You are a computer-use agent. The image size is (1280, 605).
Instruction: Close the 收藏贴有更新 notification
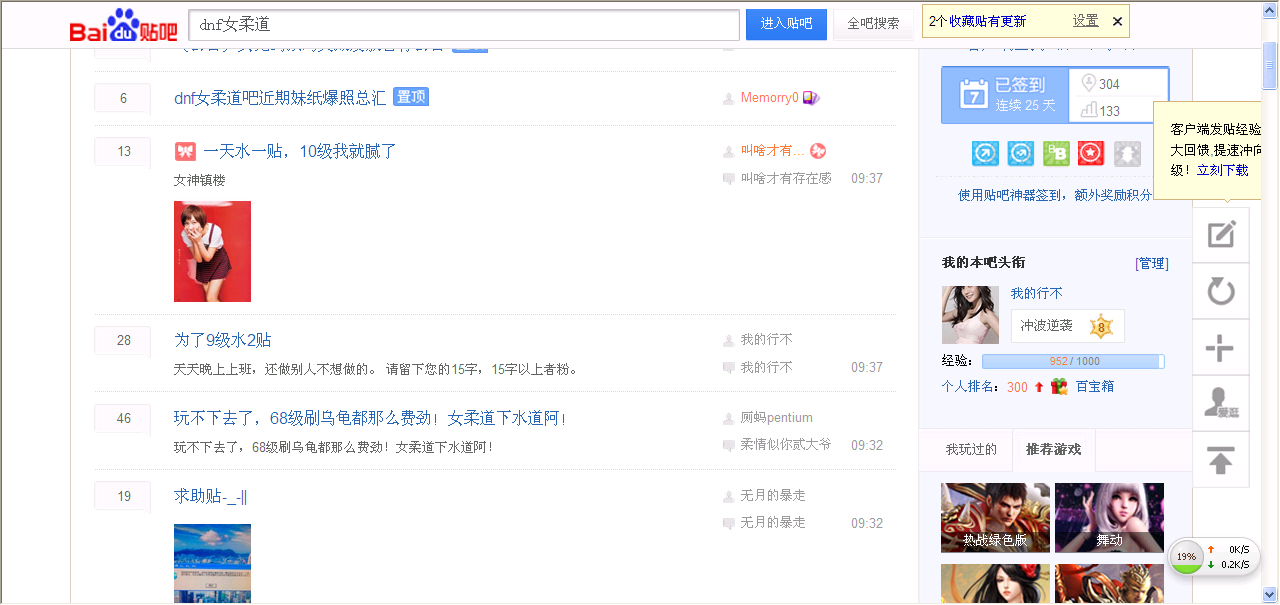tap(1117, 21)
